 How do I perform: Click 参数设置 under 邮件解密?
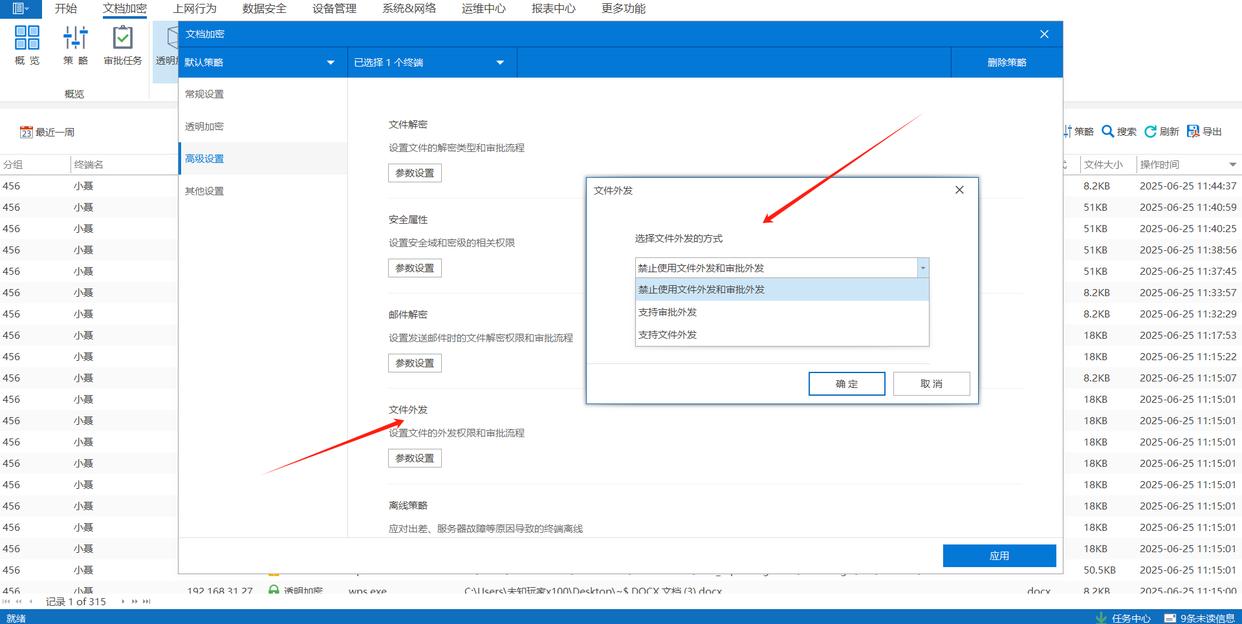pyautogui.click(x=415, y=363)
